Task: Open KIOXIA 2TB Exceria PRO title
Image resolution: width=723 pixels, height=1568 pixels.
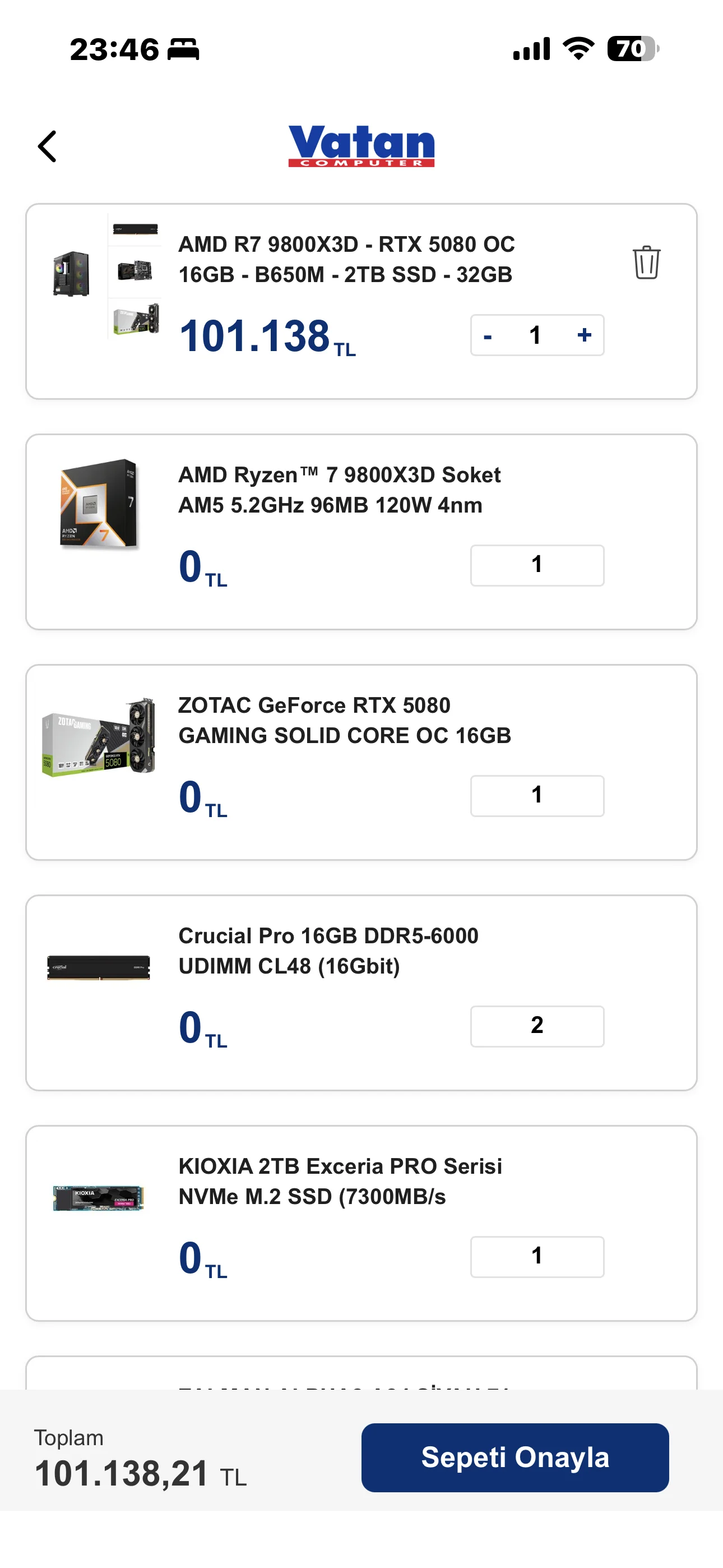Action: [x=340, y=1181]
